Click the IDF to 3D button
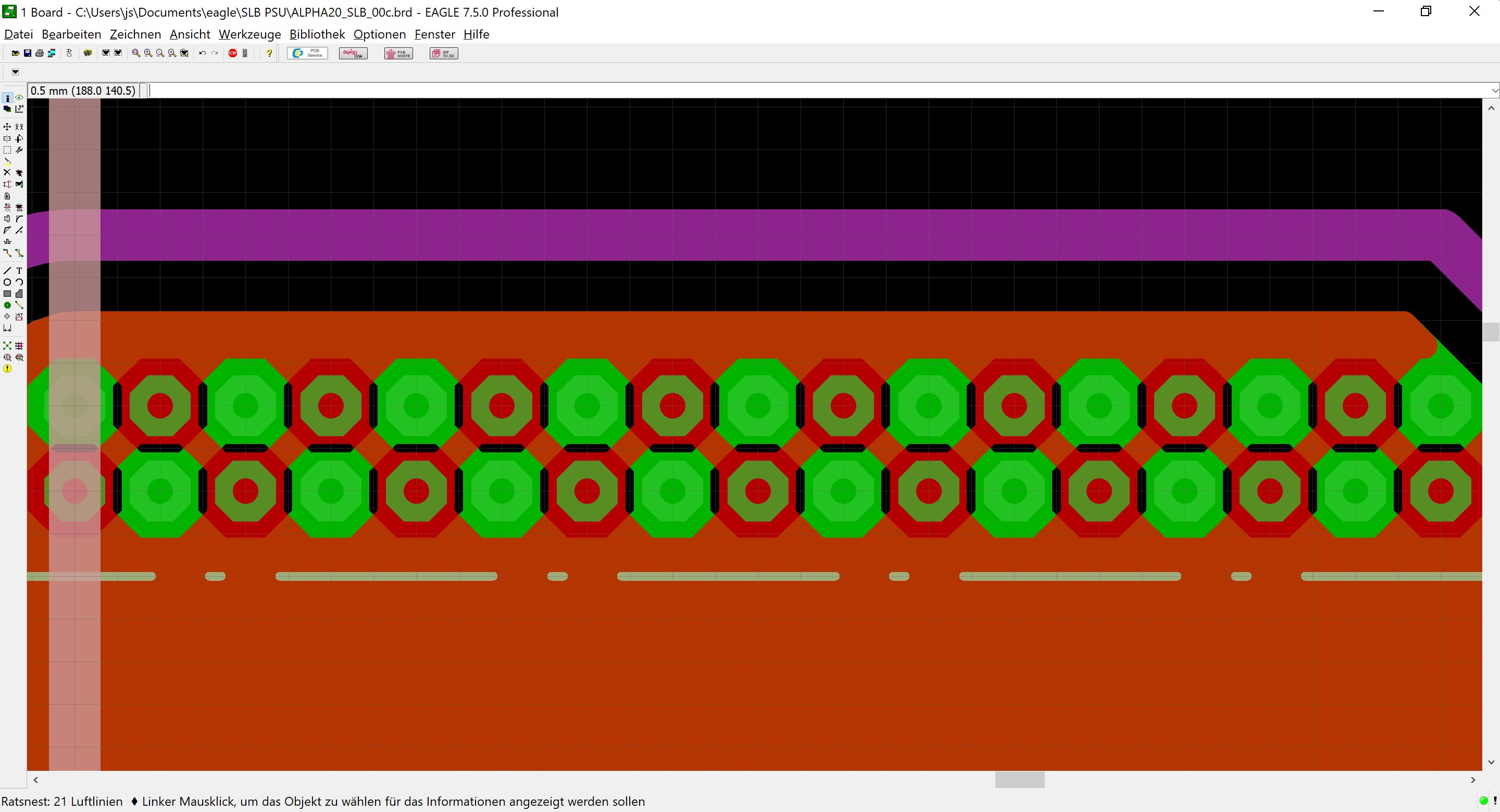Image resolution: width=1500 pixels, height=812 pixels. pos(444,54)
